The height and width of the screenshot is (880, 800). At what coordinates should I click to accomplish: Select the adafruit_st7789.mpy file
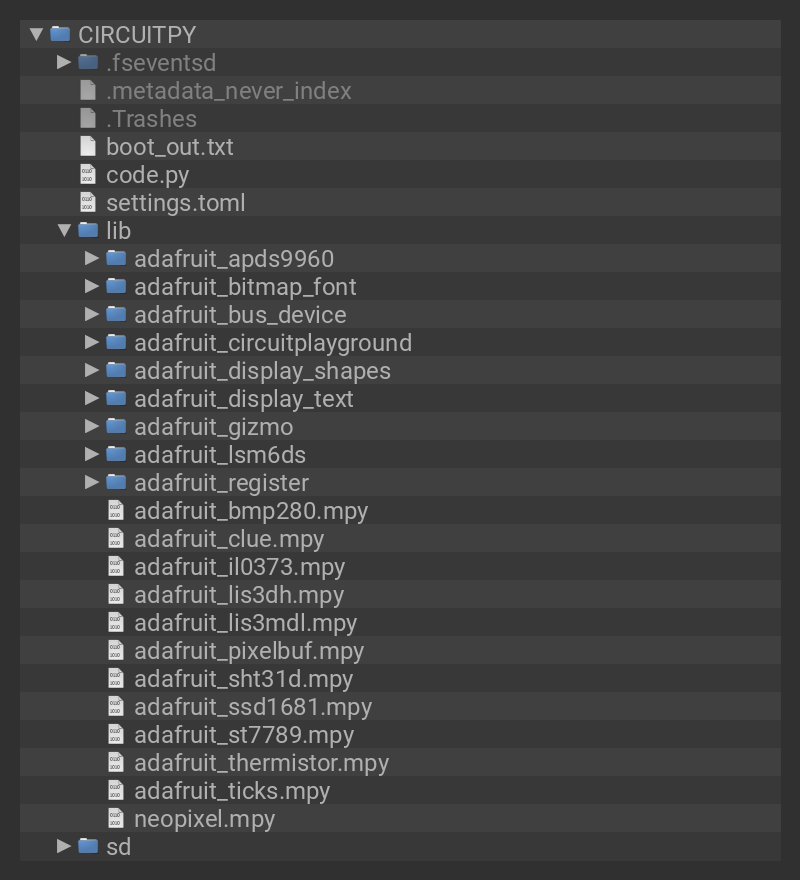[243, 734]
